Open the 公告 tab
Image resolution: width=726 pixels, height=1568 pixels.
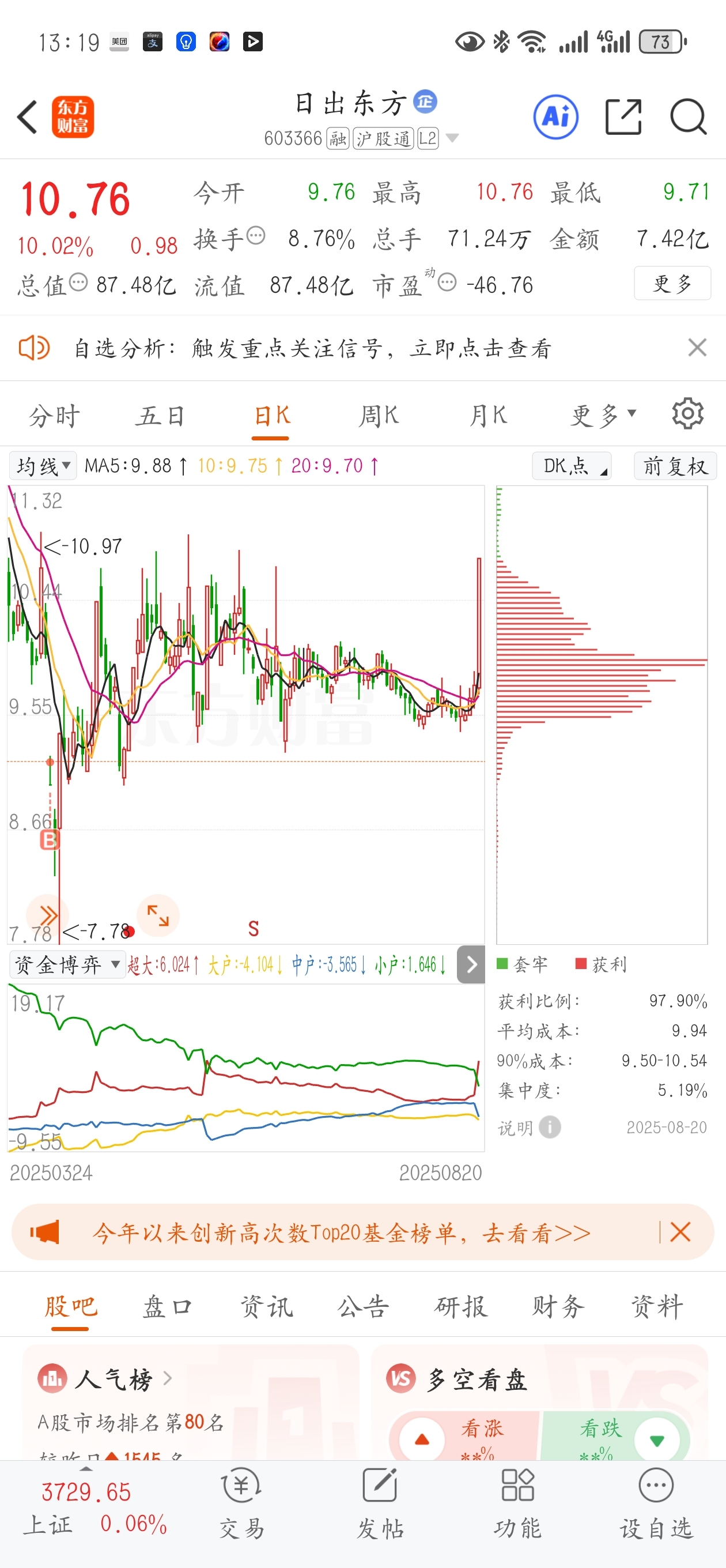coord(364,1307)
